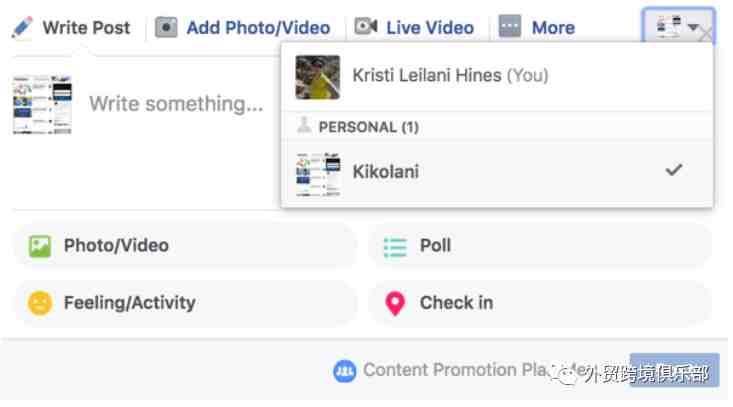Click the Poll button

click(540, 246)
